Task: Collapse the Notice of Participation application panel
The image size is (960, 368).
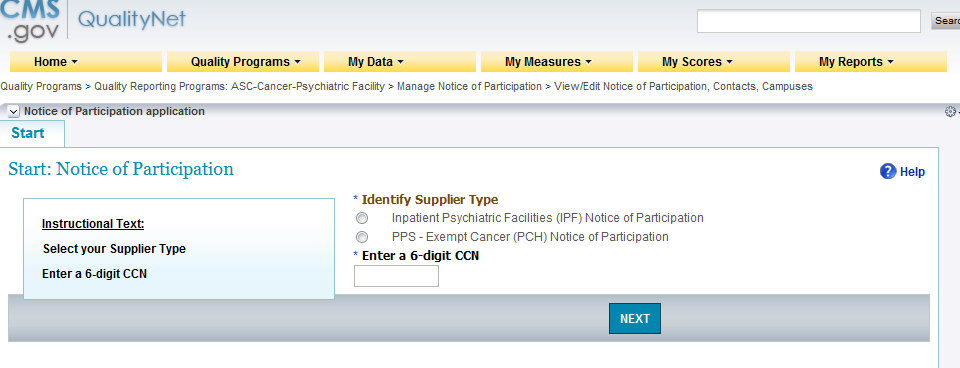Action: pos(13,111)
